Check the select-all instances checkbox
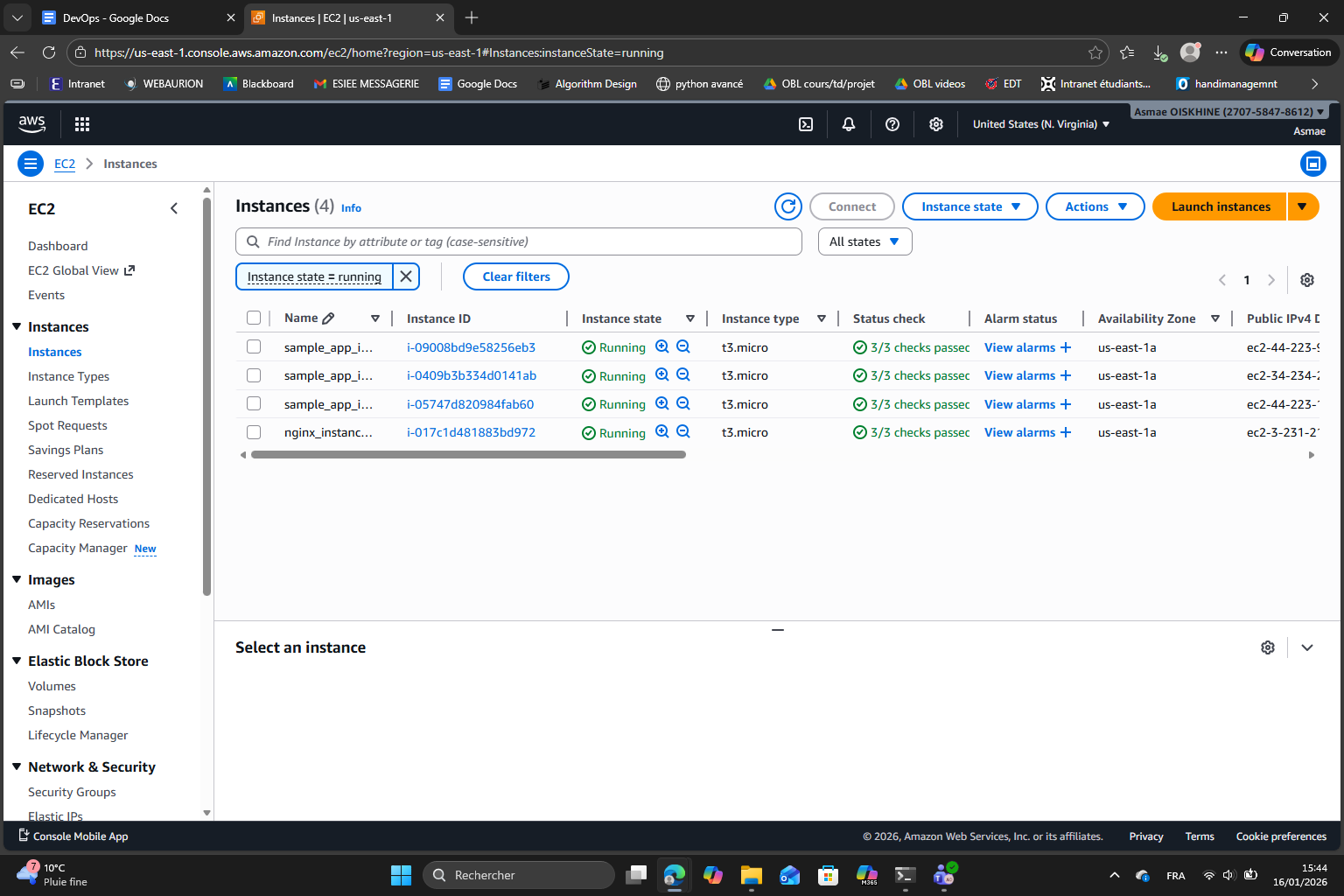 [254, 318]
